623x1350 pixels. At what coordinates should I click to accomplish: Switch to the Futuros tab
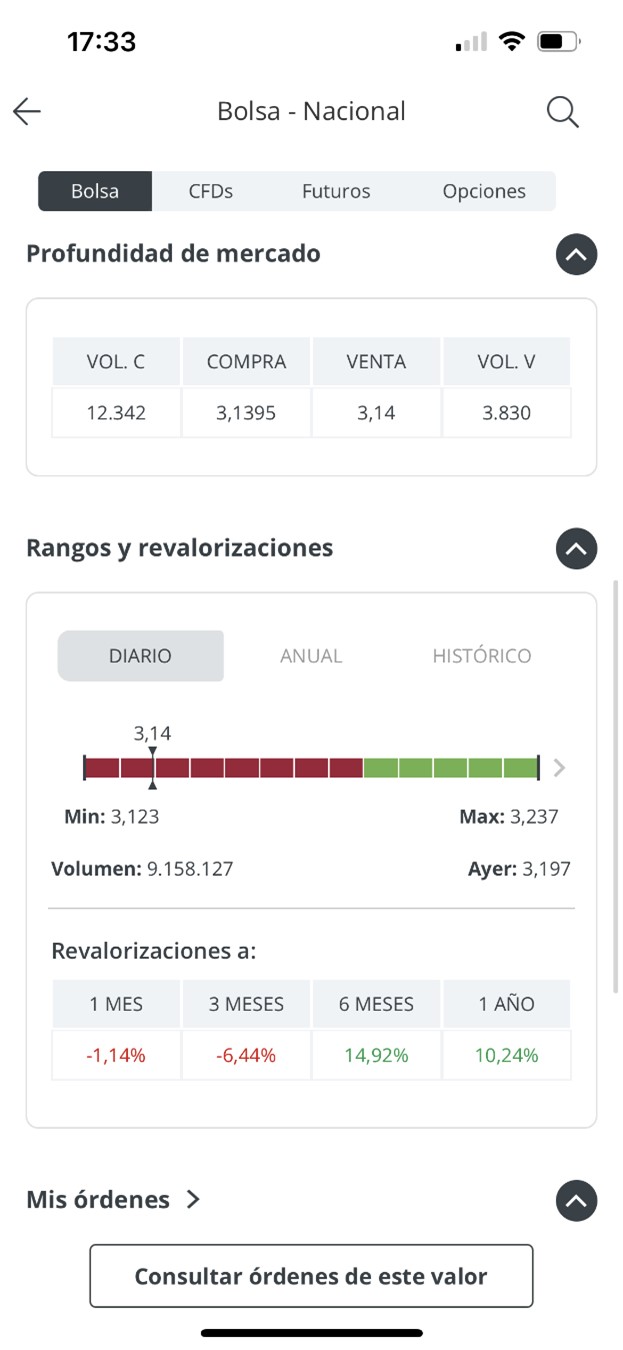click(x=336, y=191)
